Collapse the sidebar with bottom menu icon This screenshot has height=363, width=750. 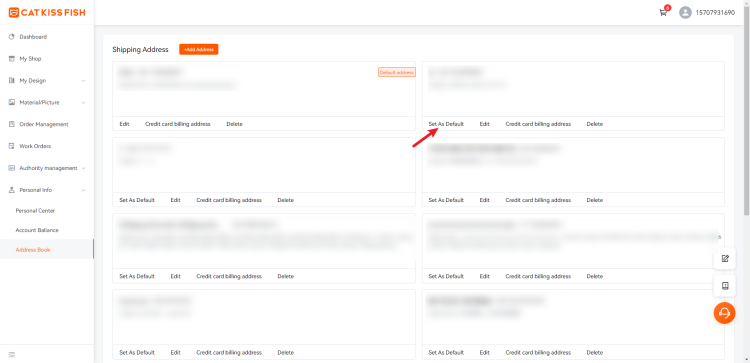click(x=12, y=354)
